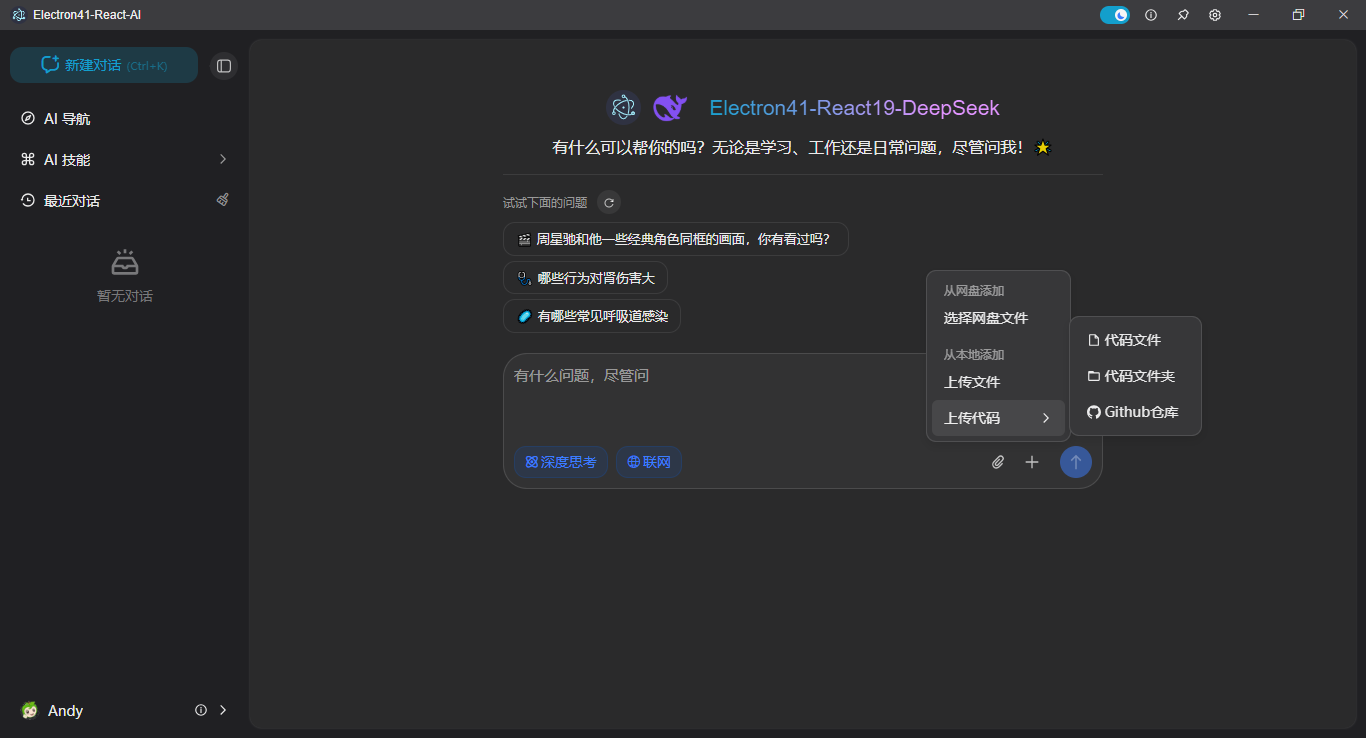
Task: Expand the Andy profile chevron
Action: point(223,710)
